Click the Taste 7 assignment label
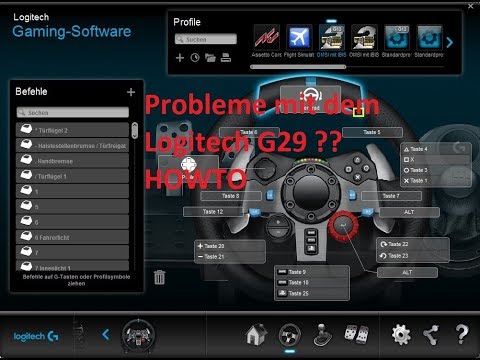The height and width of the screenshot is (360, 480). point(391,196)
